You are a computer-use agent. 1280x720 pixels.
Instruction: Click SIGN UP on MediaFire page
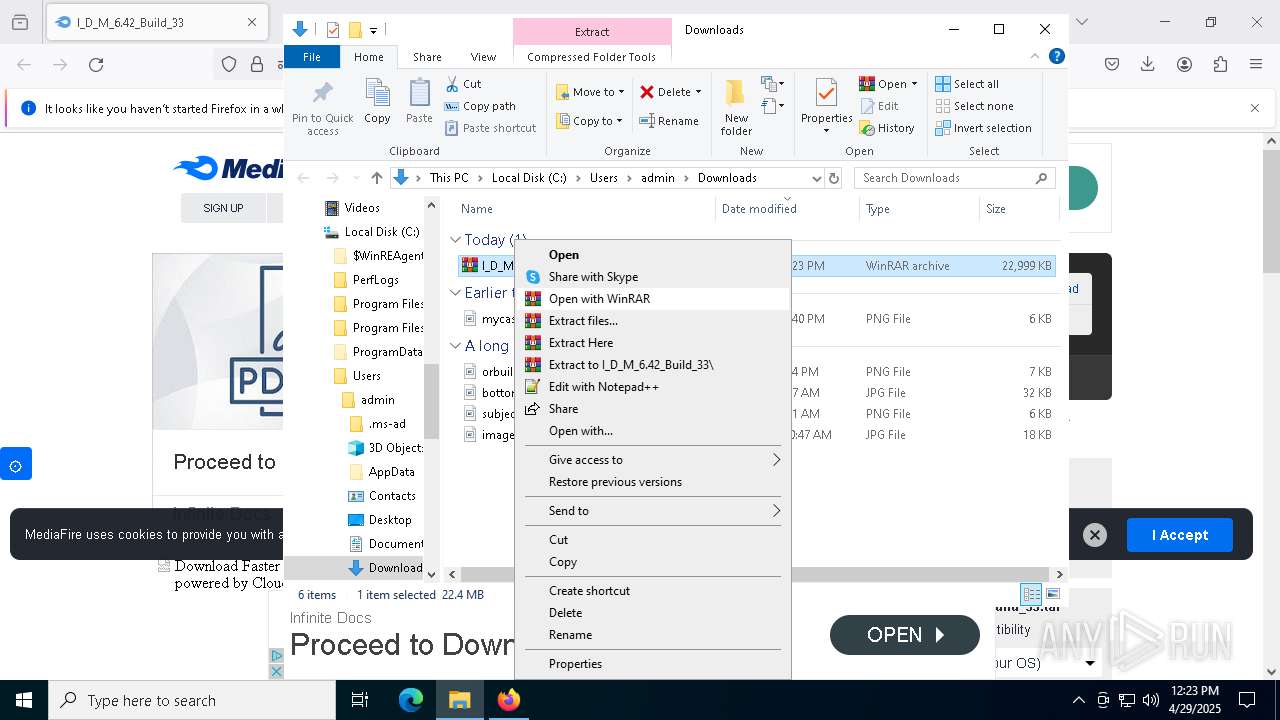(x=223, y=208)
